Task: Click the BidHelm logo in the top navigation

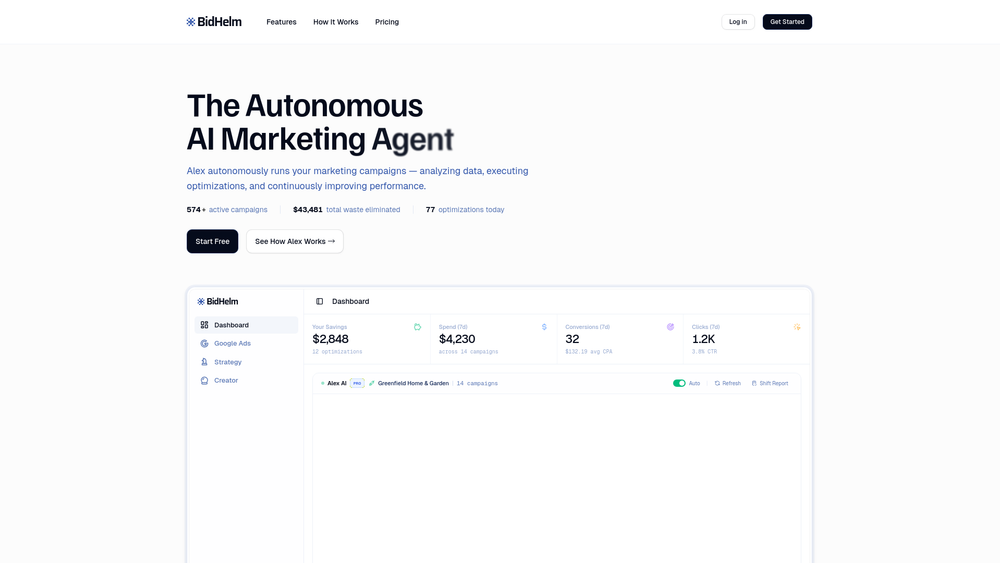Action: point(214,22)
